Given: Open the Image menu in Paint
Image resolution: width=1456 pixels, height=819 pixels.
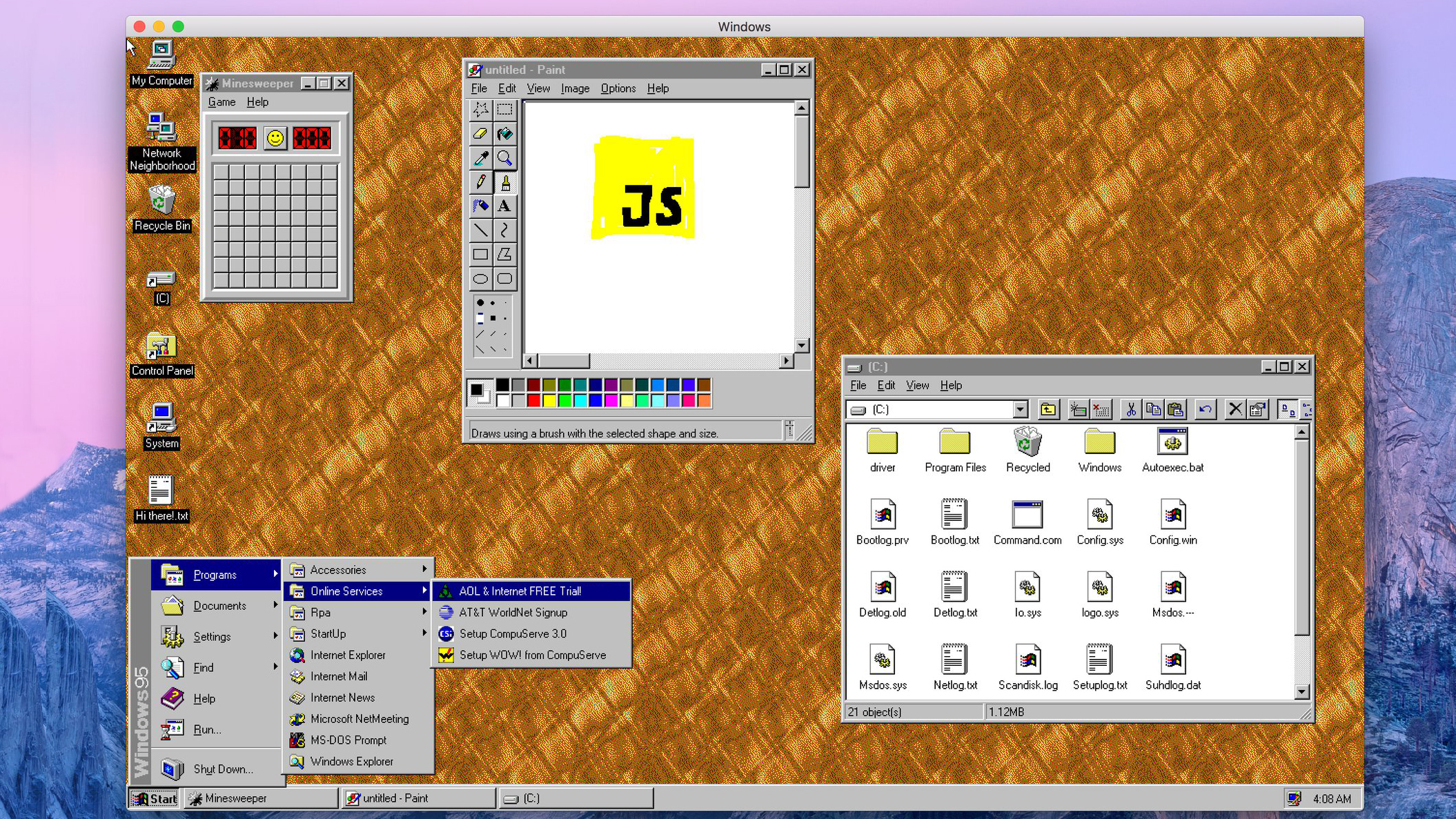Looking at the screenshot, I should [574, 88].
